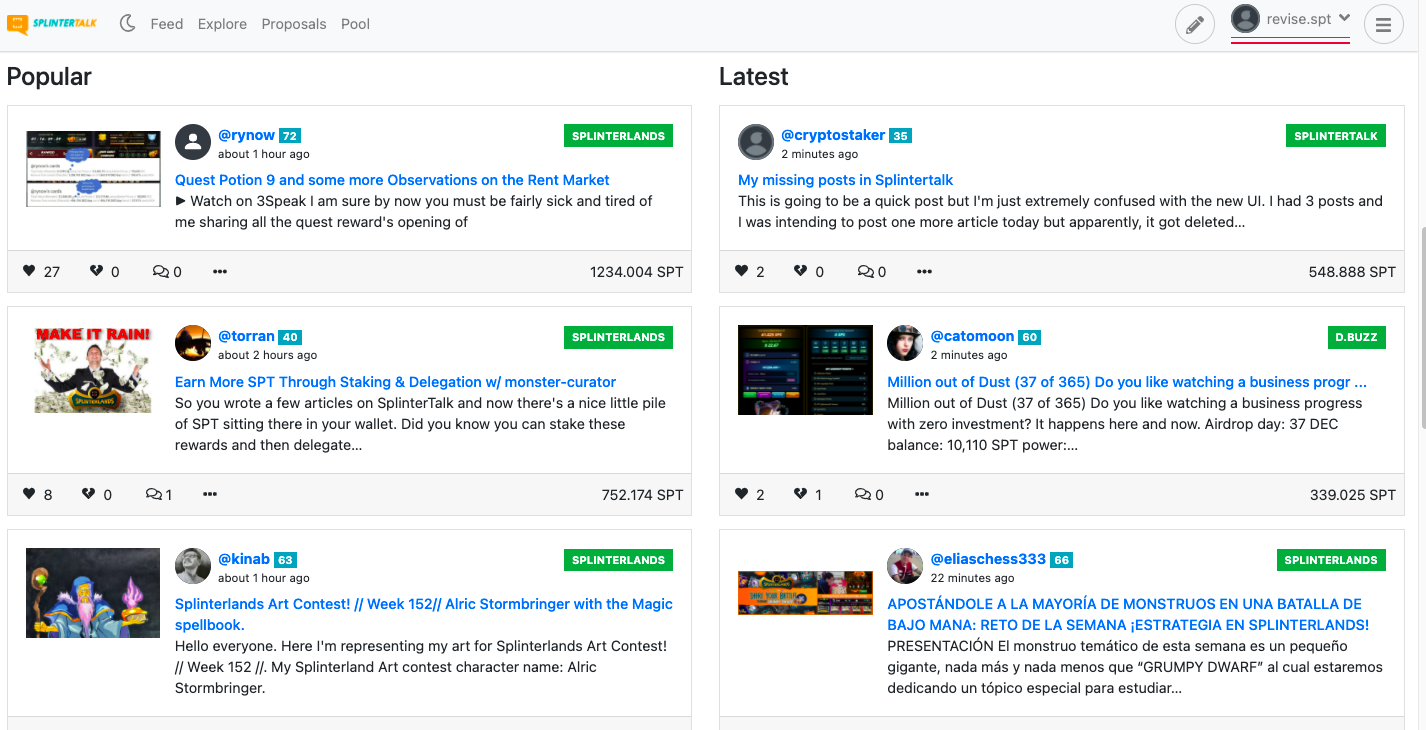
Task: Click SPLINTERLANDS tag on @kinab's post
Action: tap(618, 560)
